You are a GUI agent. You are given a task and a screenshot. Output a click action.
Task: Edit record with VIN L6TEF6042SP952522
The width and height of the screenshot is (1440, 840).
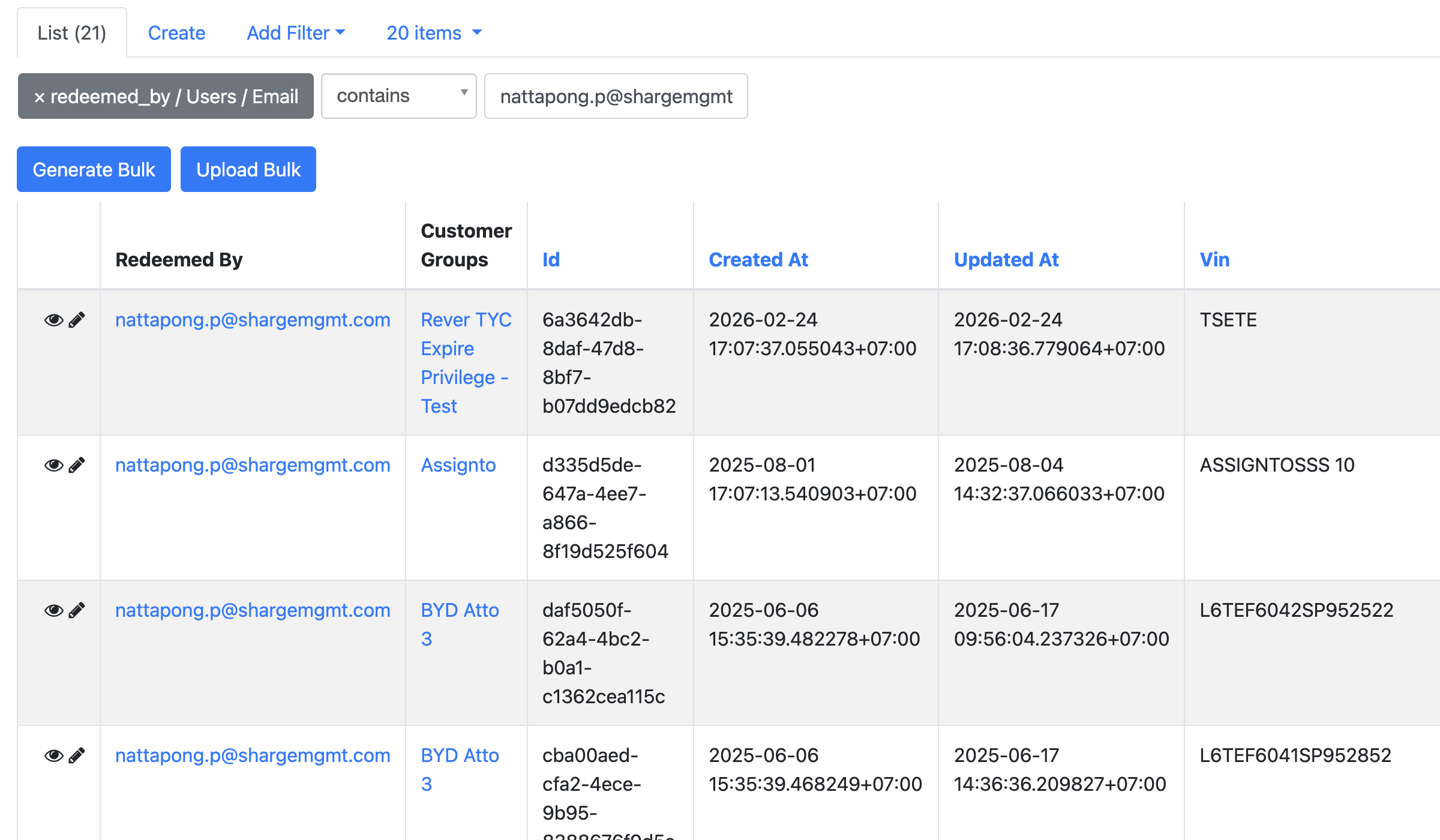77,611
